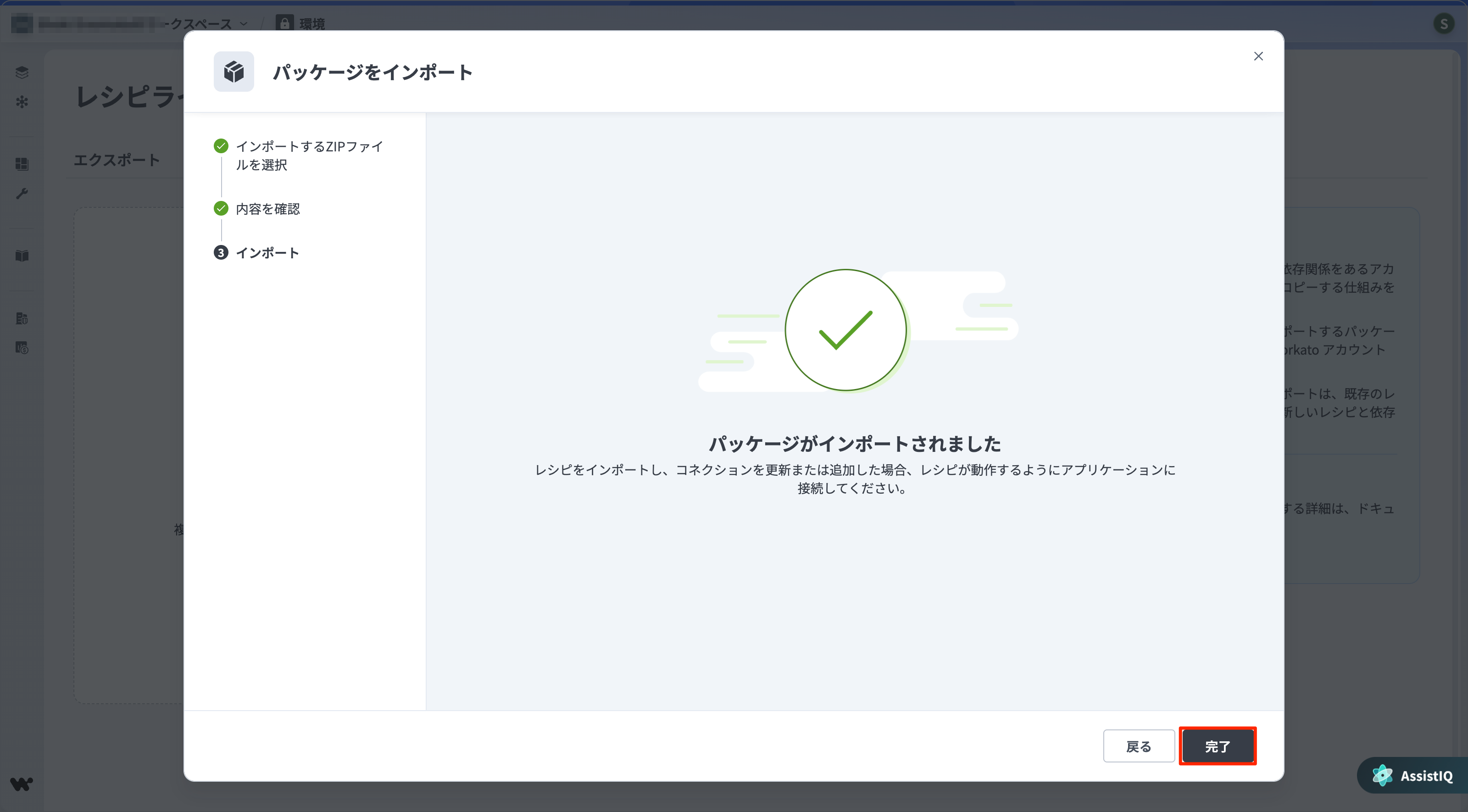Click the 完了 button to finish import
The height and width of the screenshot is (812, 1468).
point(1218,746)
